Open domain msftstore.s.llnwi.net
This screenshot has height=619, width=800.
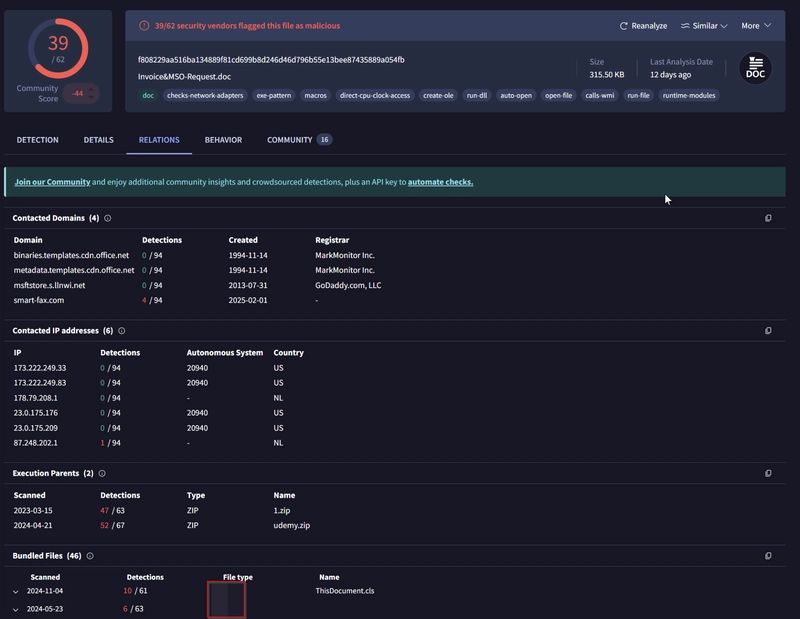pyautogui.click(x=49, y=285)
